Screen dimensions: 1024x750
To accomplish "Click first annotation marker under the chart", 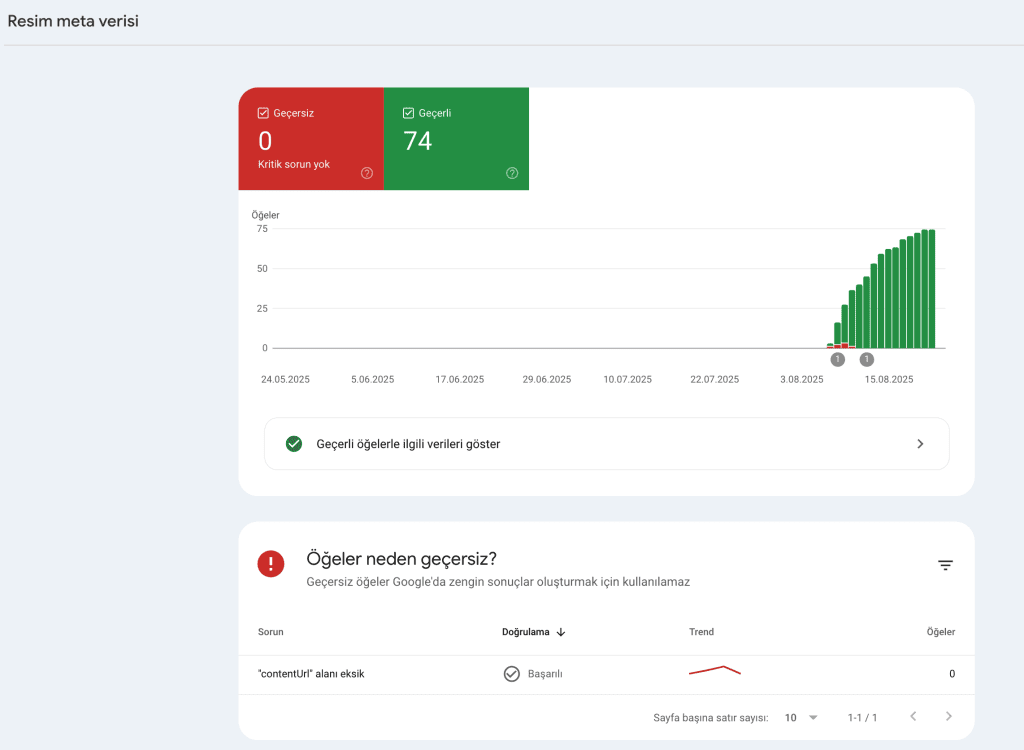I will tap(837, 359).
